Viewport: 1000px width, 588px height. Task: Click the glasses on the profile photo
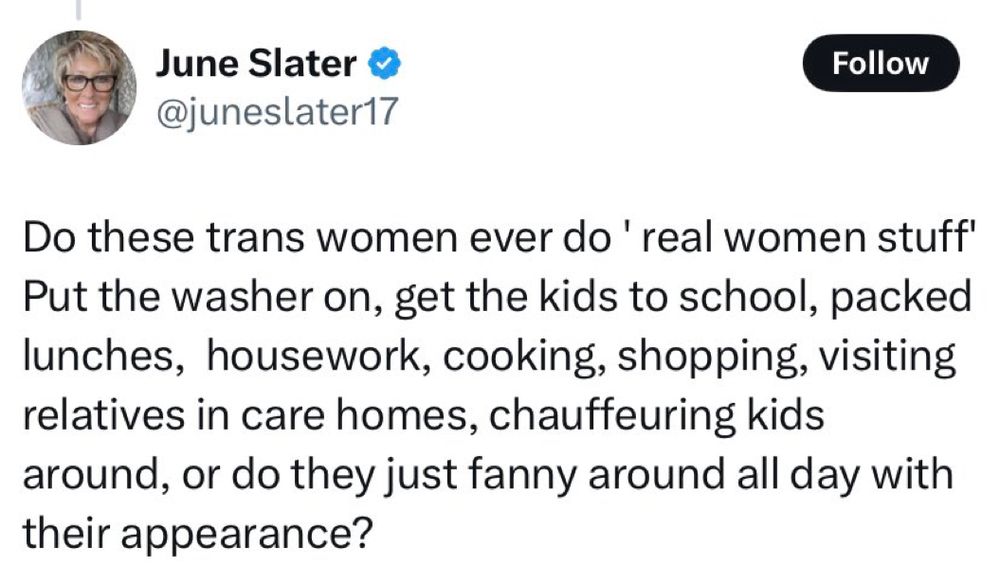click(89, 82)
